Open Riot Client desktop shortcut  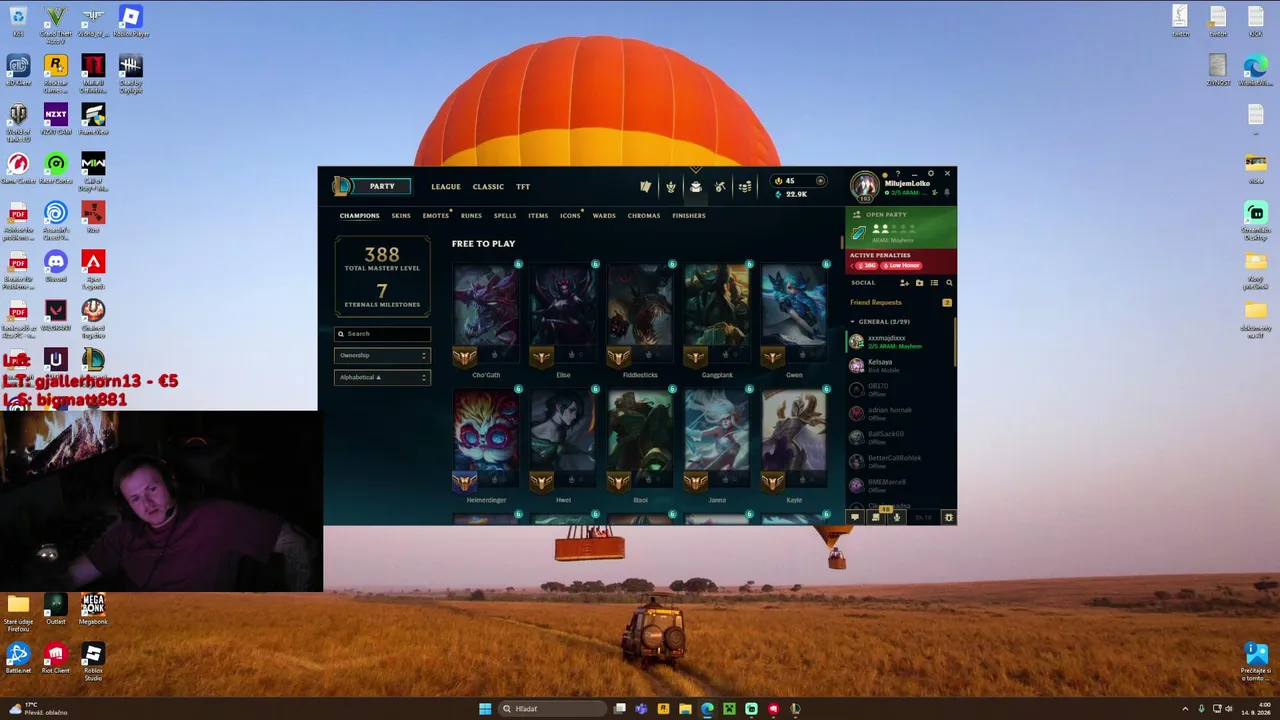(x=56, y=658)
